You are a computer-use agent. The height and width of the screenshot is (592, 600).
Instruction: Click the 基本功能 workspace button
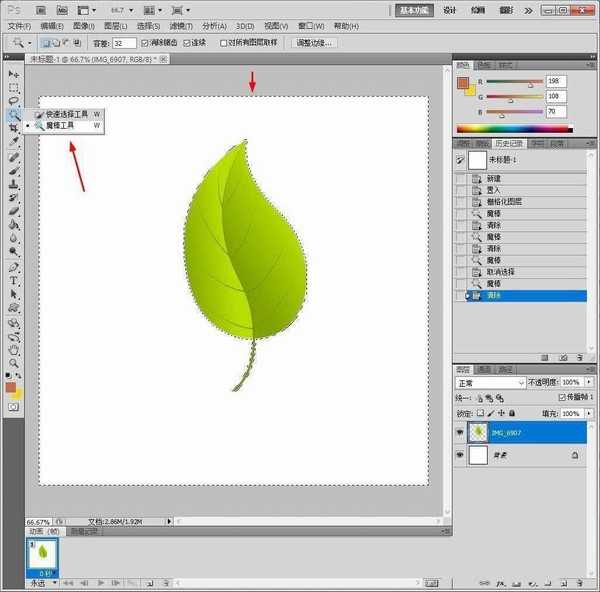pyautogui.click(x=414, y=10)
